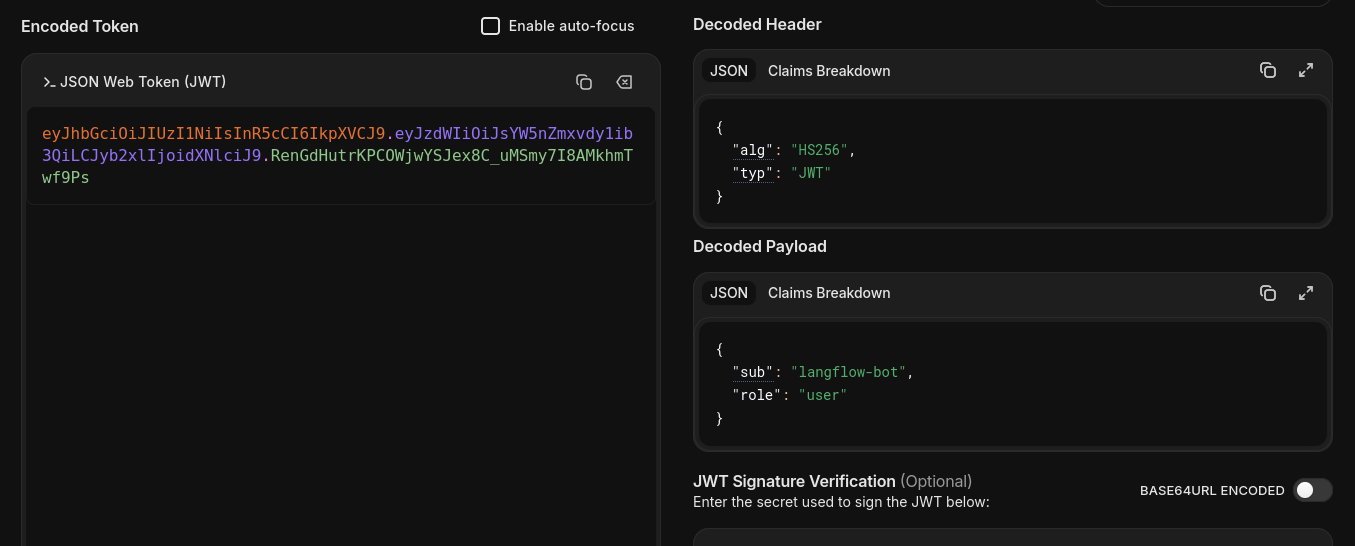
Task: Click the Decoded Payload heading
Action: pyautogui.click(x=760, y=246)
